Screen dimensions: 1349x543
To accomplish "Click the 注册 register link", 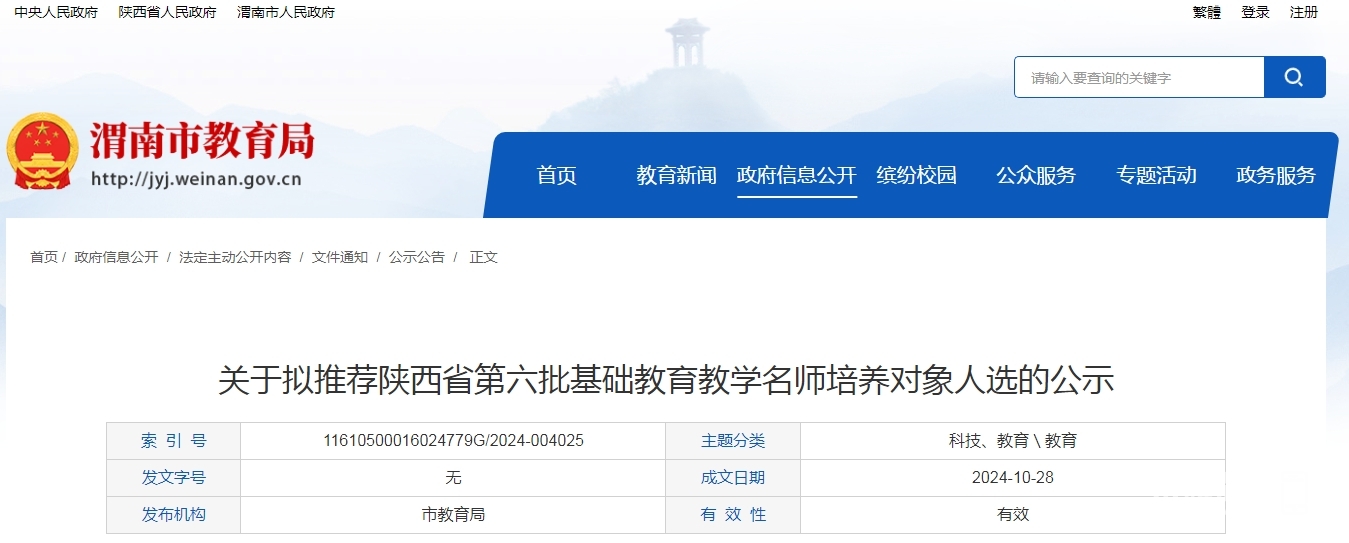I will [1304, 13].
